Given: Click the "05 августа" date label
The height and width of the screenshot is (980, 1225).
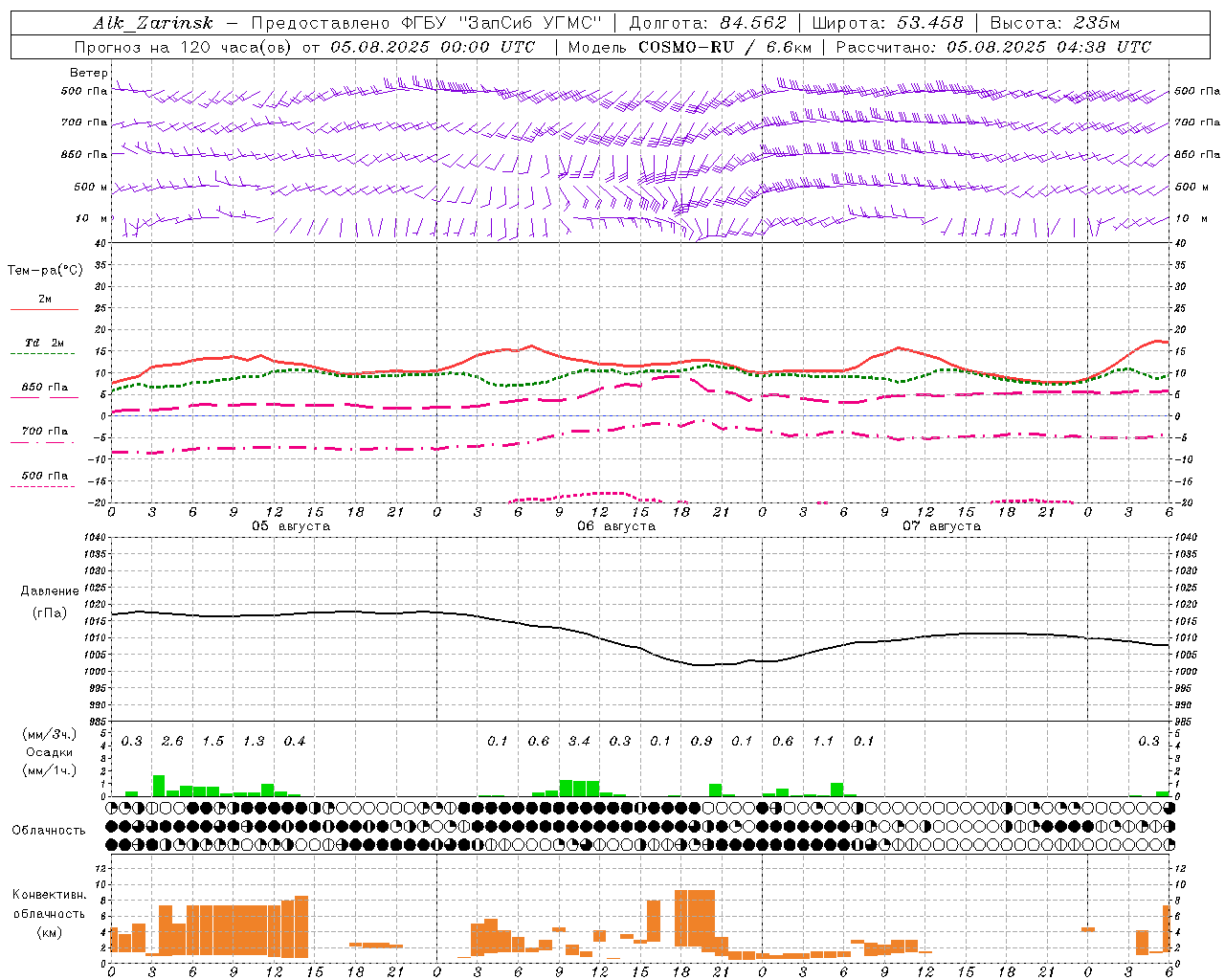Looking at the screenshot, I should click(291, 525).
